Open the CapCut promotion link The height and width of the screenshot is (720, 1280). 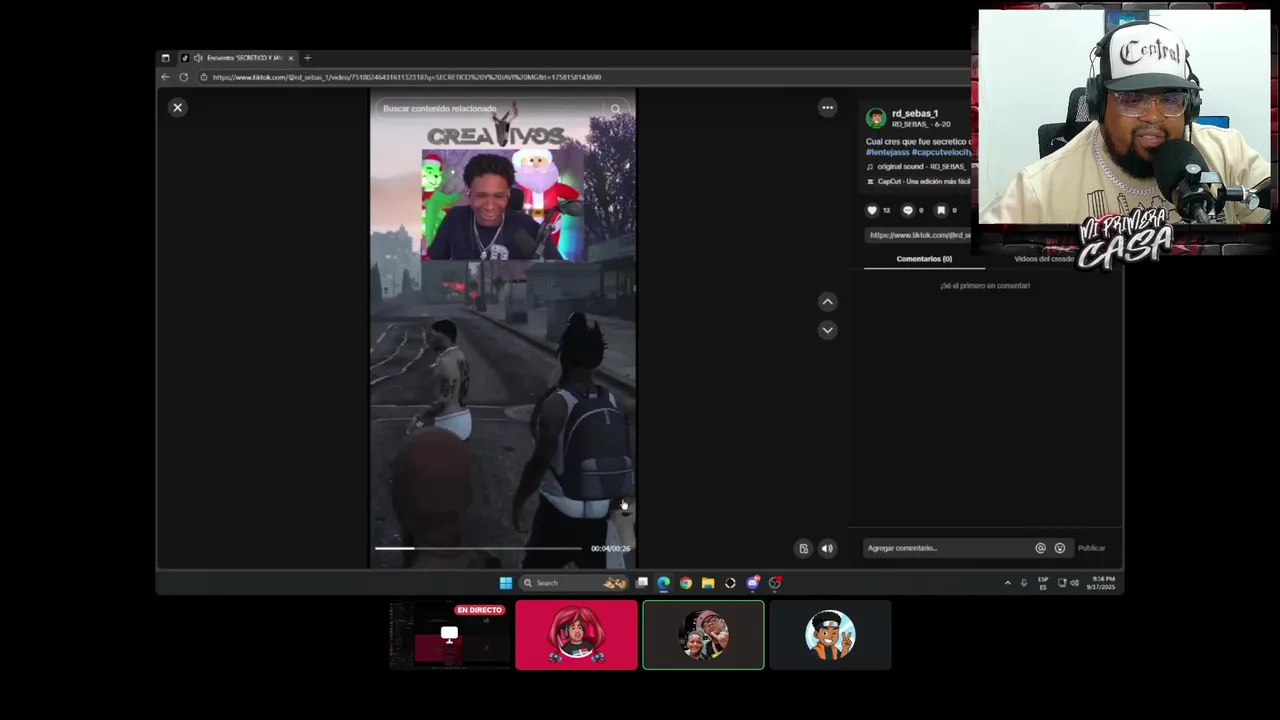(x=918, y=181)
